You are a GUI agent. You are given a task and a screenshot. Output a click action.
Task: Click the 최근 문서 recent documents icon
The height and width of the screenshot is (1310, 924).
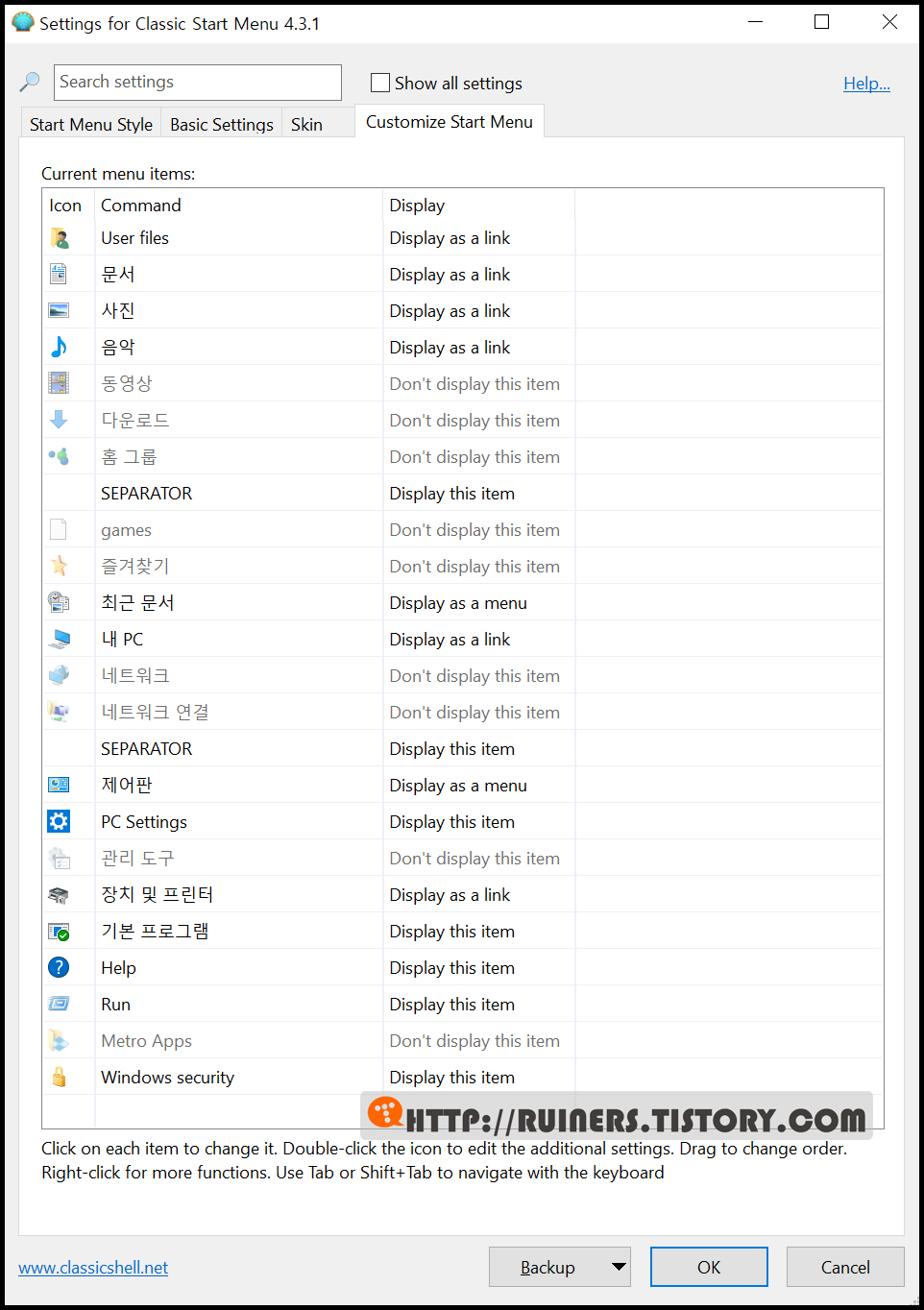pos(59,602)
